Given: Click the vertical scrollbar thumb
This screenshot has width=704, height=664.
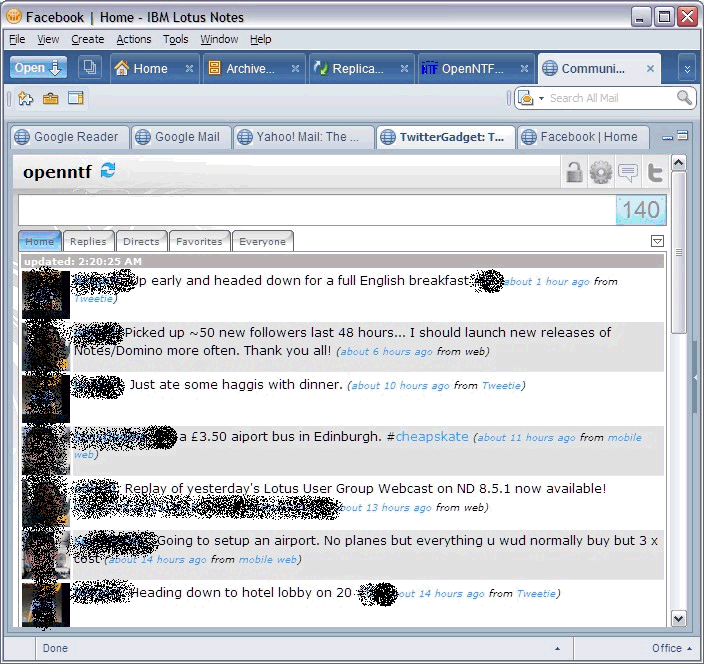Looking at the screenshot, I should click(678, 253).
